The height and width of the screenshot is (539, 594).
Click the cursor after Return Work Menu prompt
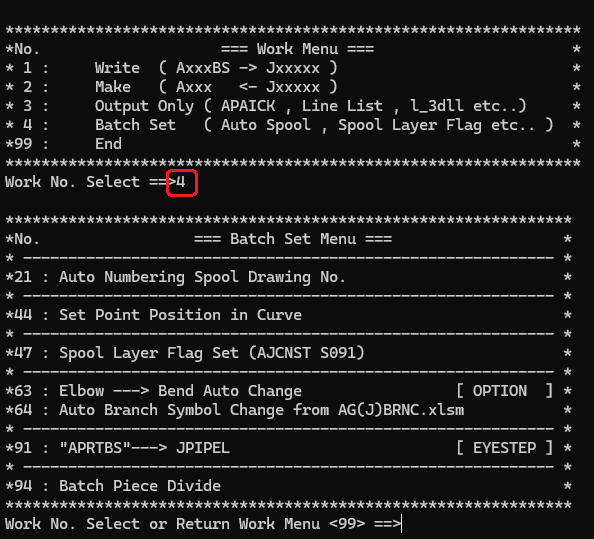coord(402,524)
